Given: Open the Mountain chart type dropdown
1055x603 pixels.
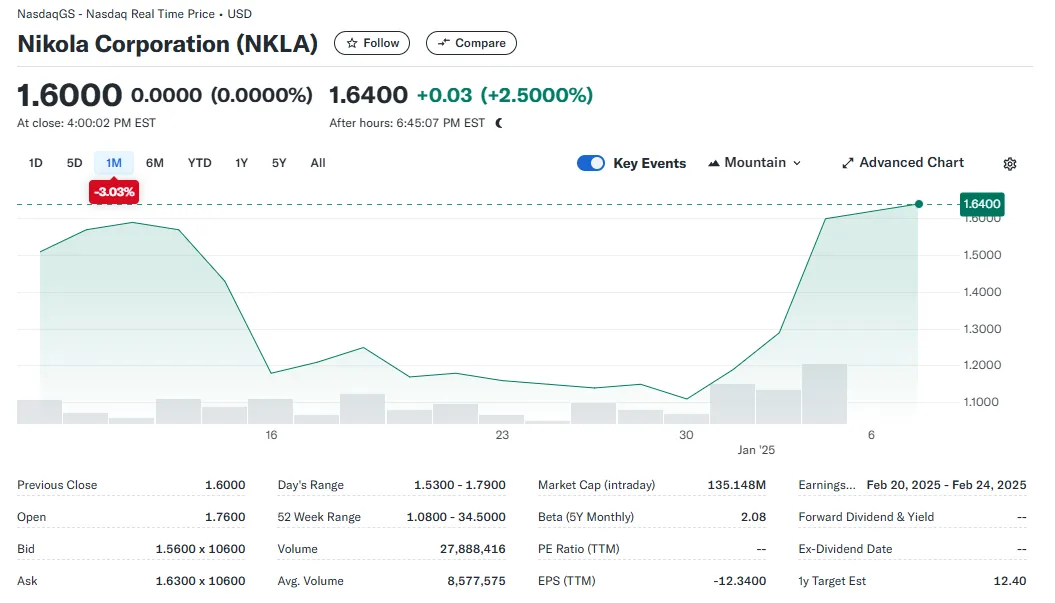Looking at the screenshot, I should coord(754,163).
